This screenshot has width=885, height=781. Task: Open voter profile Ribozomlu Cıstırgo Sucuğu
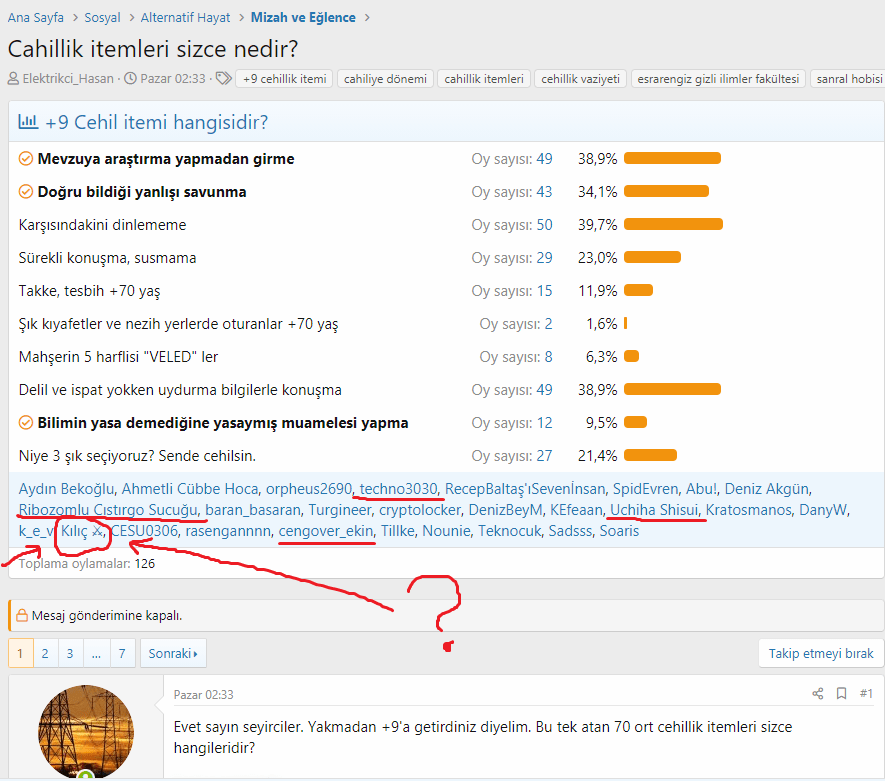108,510
